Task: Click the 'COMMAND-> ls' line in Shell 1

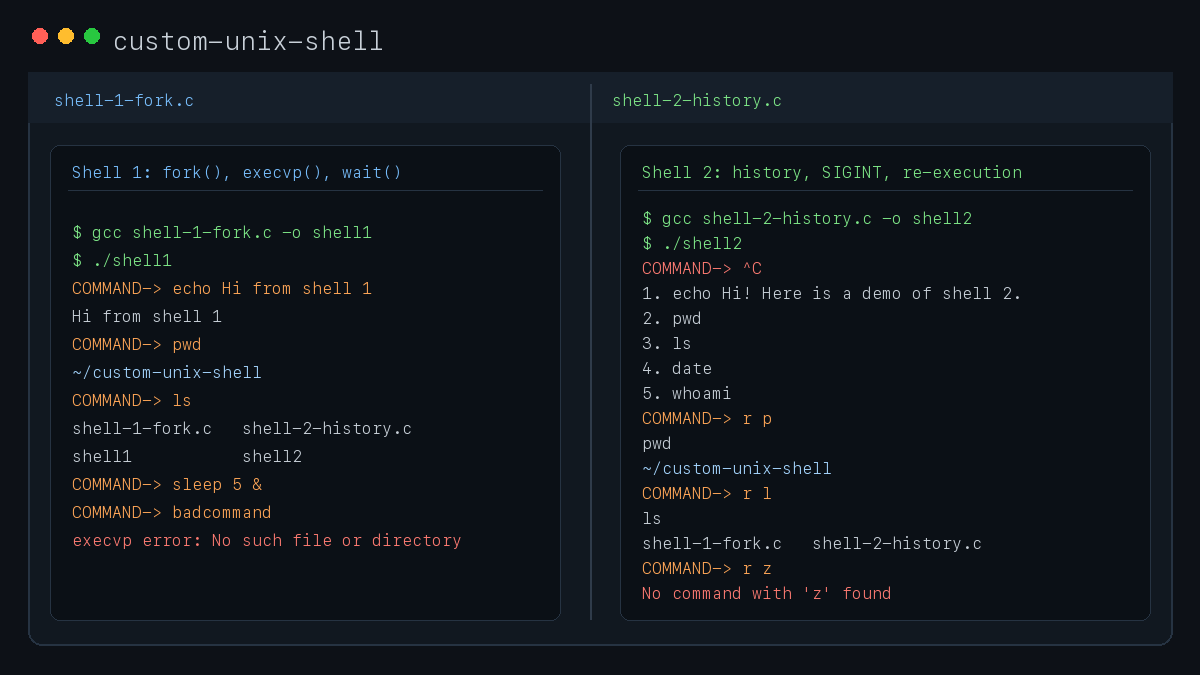Action: pyautogui.click(x=132, y=400)
